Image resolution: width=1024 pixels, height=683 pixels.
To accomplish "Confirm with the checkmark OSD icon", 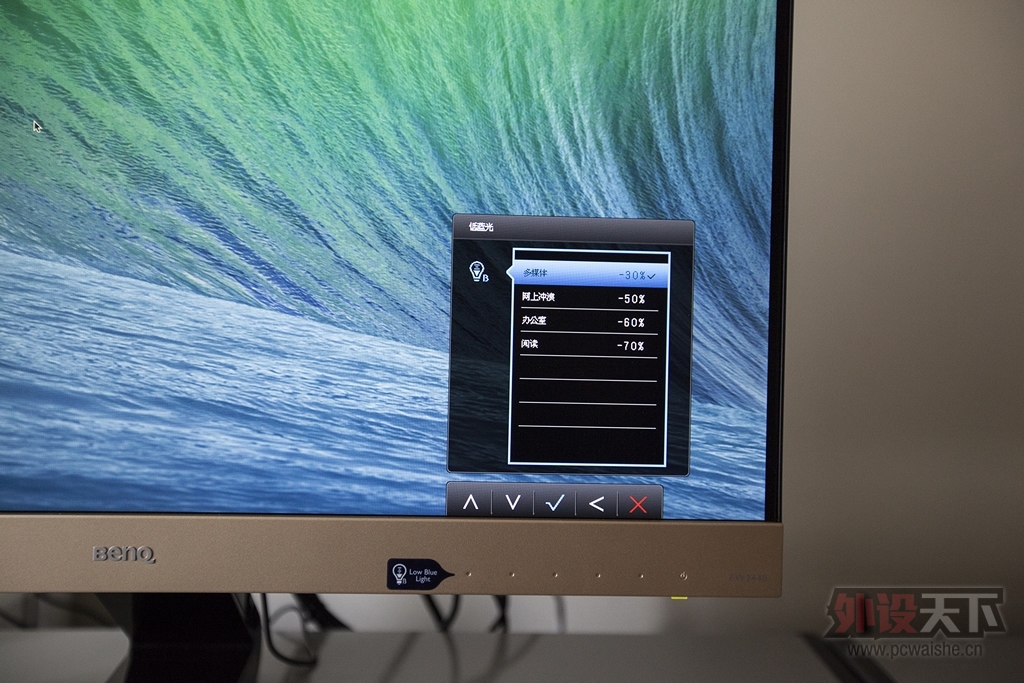I will pyautogui.click(x=555, y=503).
